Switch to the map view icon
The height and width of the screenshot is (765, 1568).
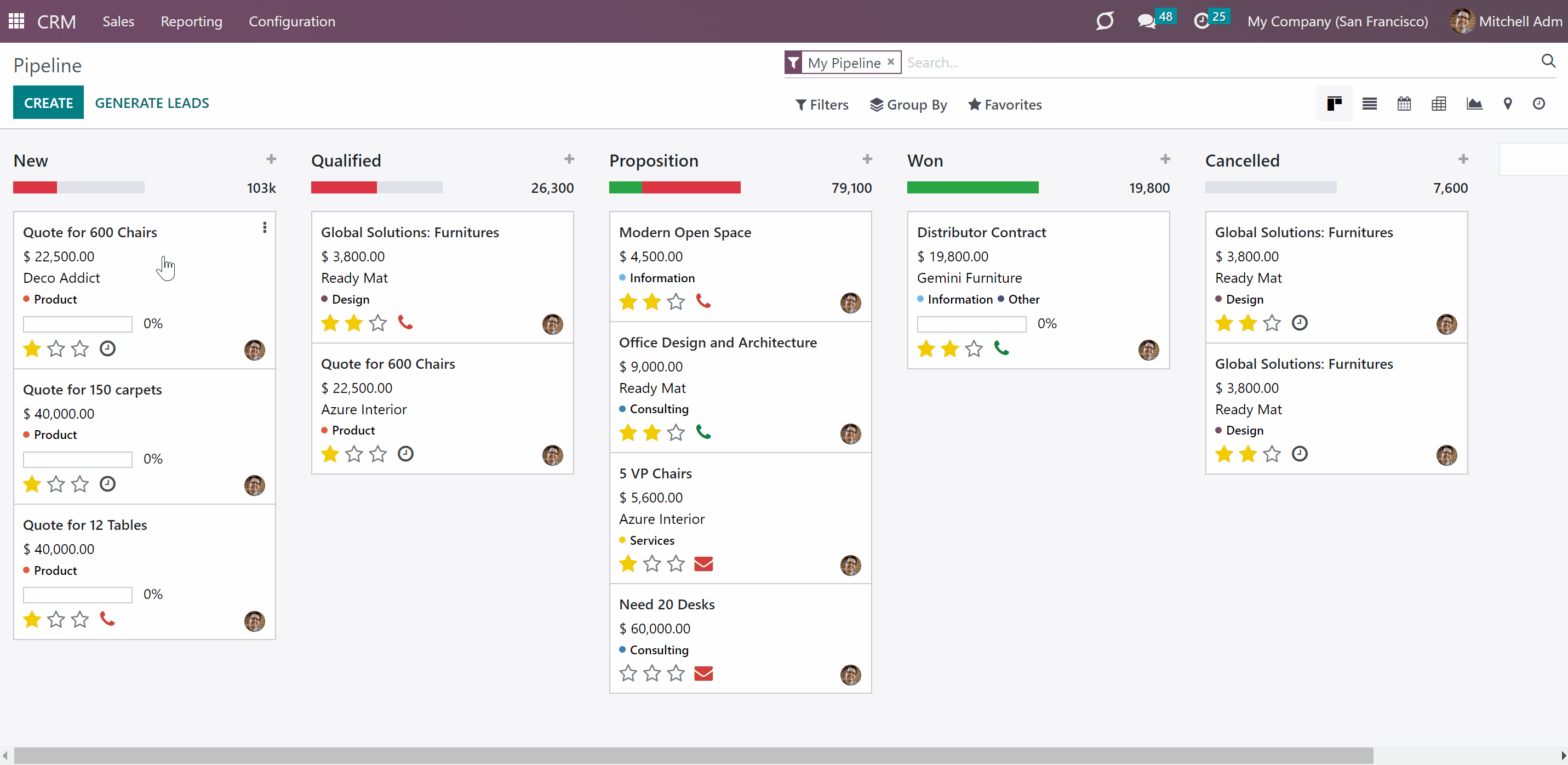(1508, 104)
